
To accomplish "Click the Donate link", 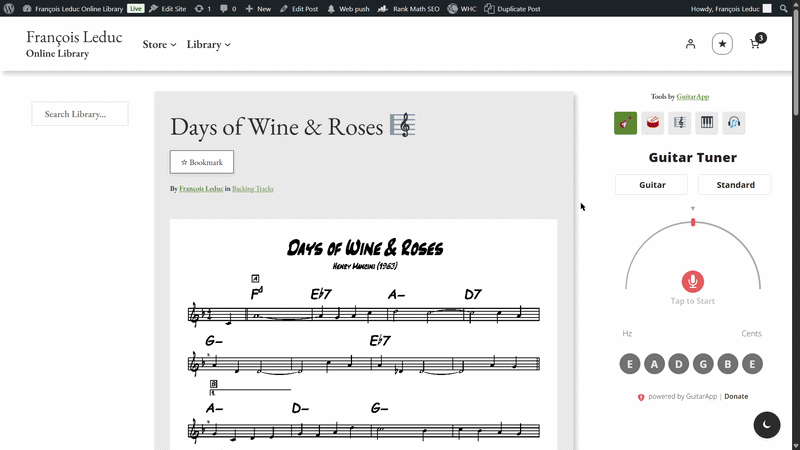I will click(736, 396).
